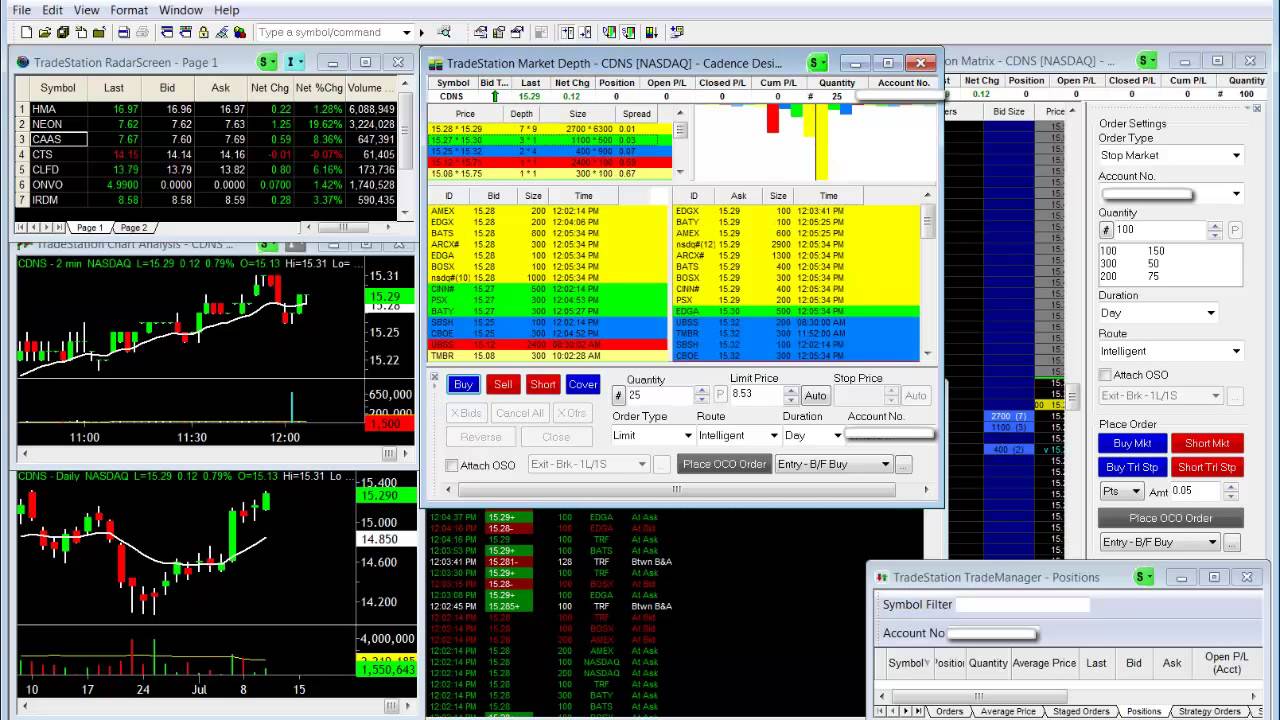
Task: Switch to the Staged Orders tab
Action: (1081, 711)
